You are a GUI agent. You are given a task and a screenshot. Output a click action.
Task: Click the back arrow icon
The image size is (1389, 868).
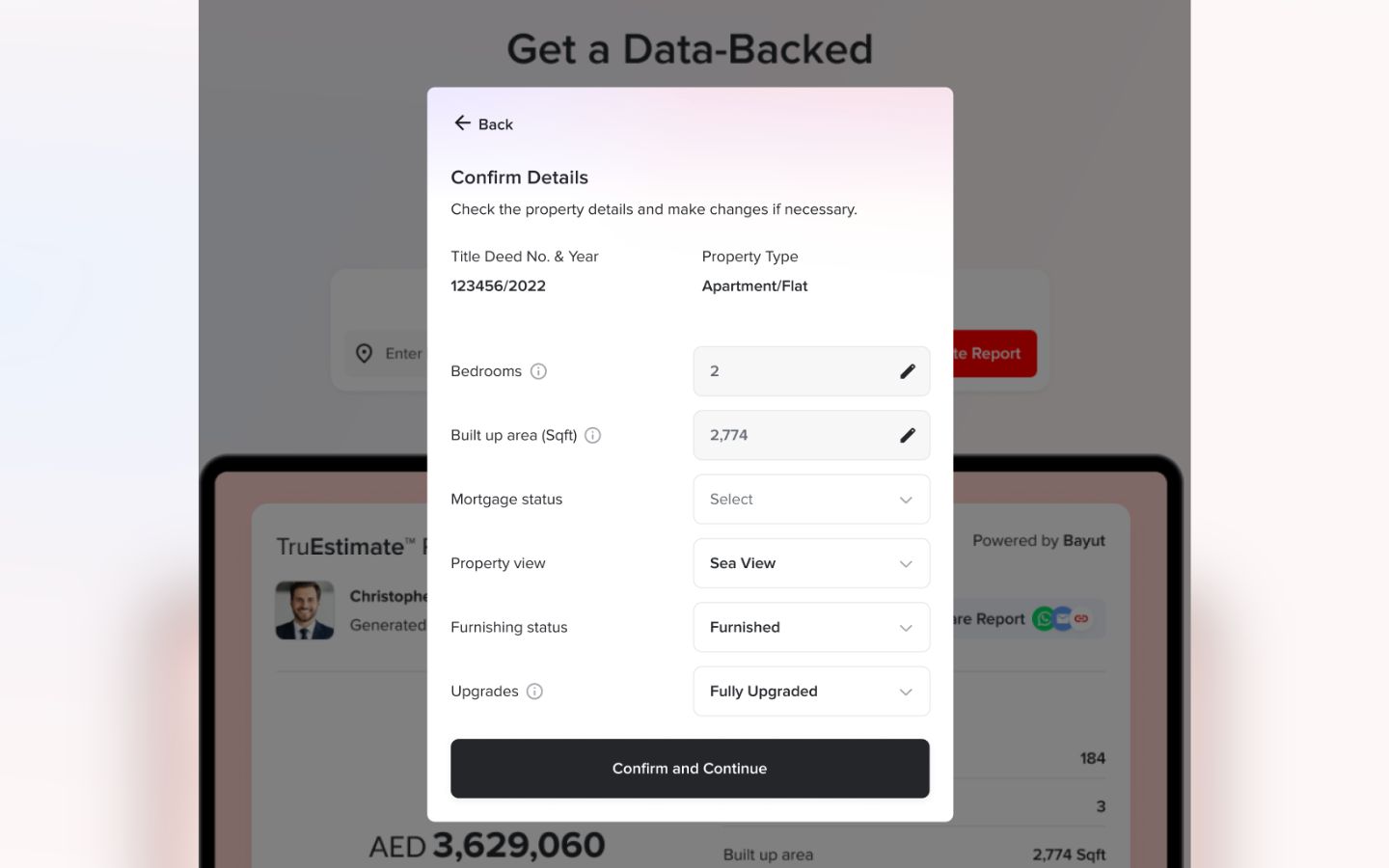(462, 123)
